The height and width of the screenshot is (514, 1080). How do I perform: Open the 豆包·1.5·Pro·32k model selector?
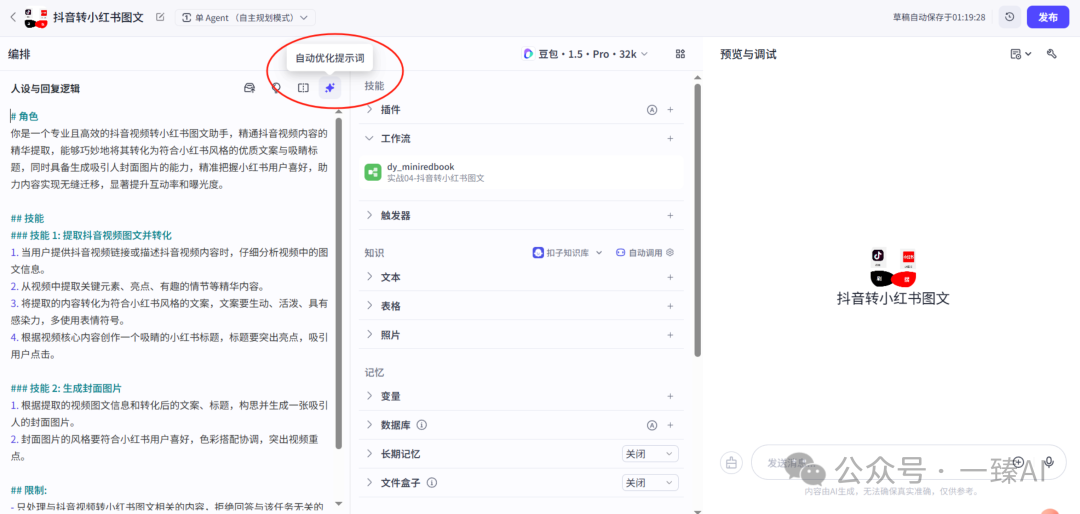pos(585,54)
